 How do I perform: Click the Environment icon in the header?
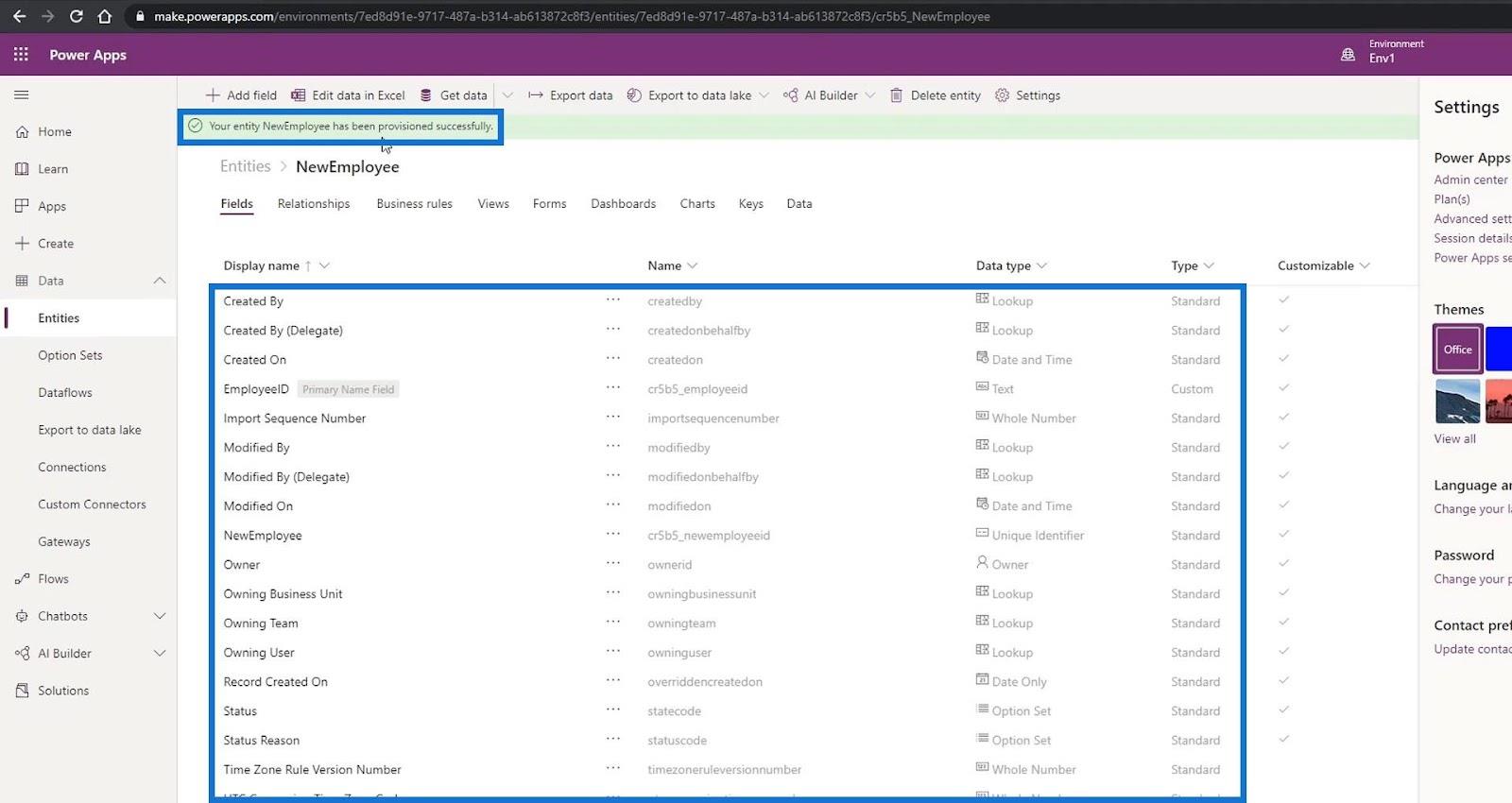click(x=1348, y=55)
